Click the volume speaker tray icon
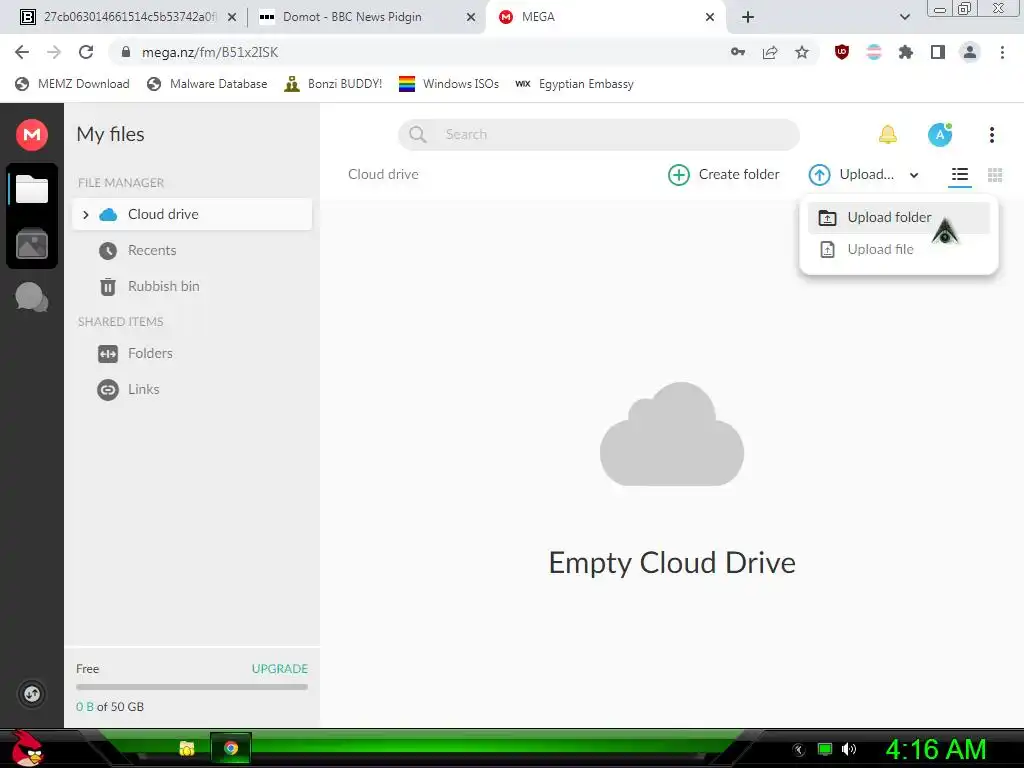Viewport: 1024px width, 768px height. pos(849,749)
